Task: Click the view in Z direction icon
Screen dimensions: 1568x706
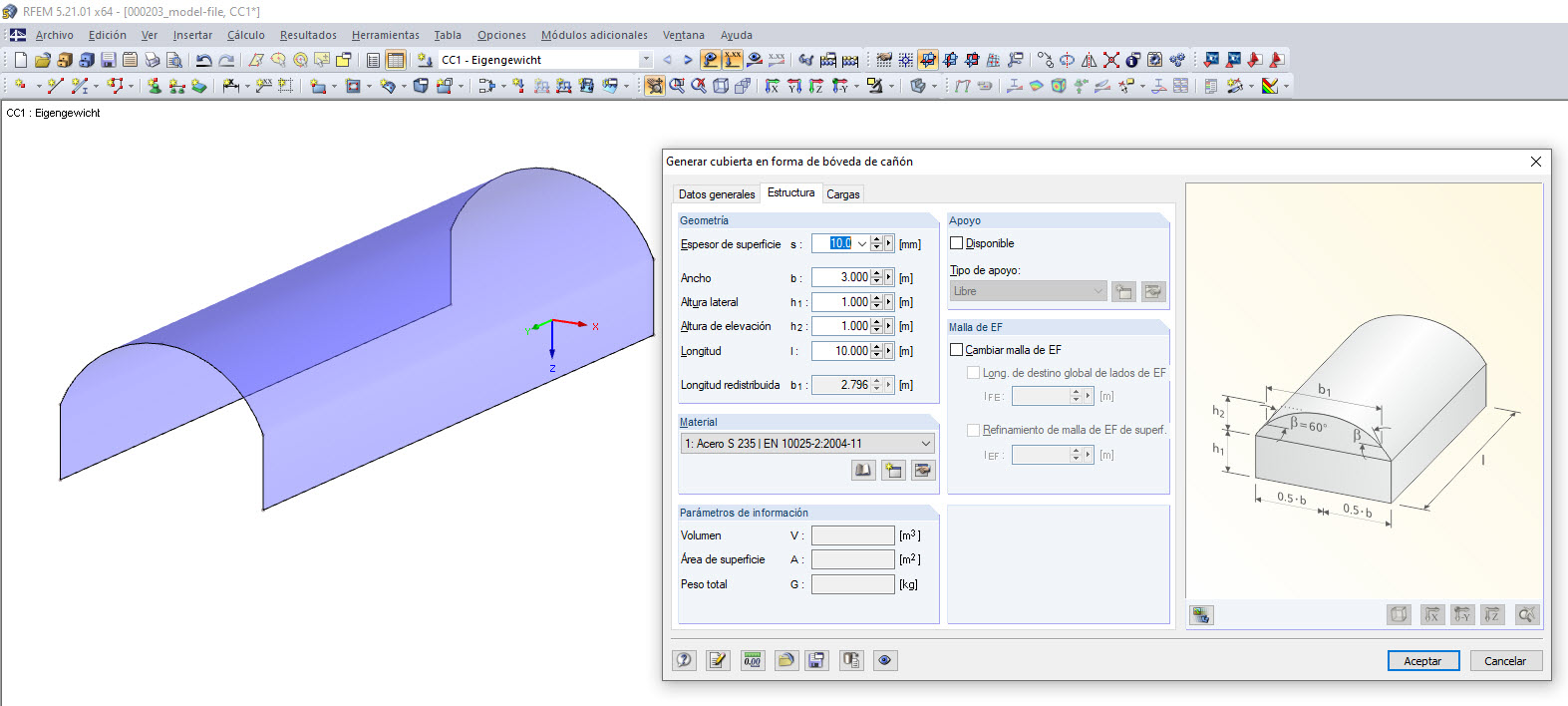Action: pyautogui.click(x=816, y=86)
